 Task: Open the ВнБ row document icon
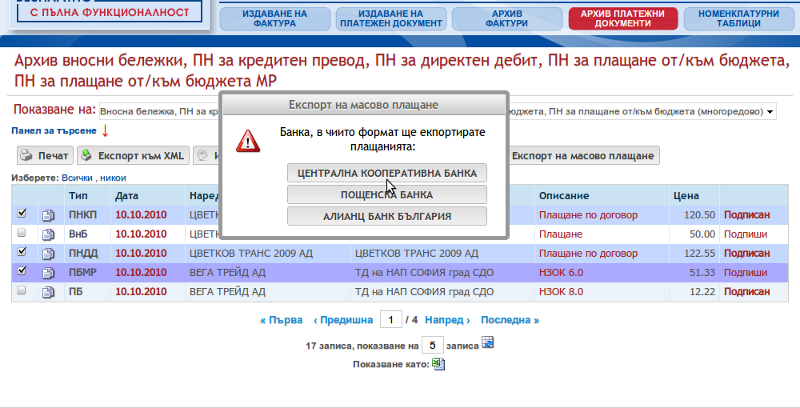48,235
